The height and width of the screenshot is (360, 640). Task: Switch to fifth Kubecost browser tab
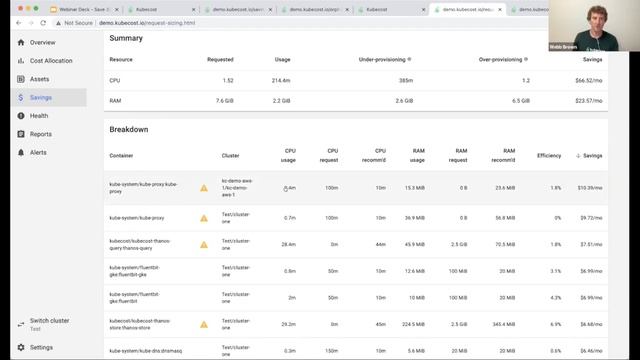391,9
